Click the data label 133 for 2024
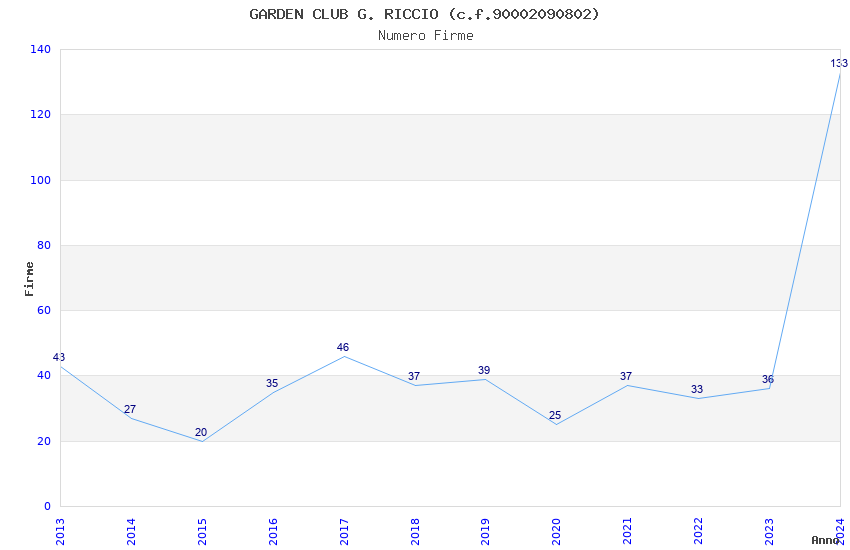Screen dimensions: 850x550 pyautogui.click(x=839, y=63)
